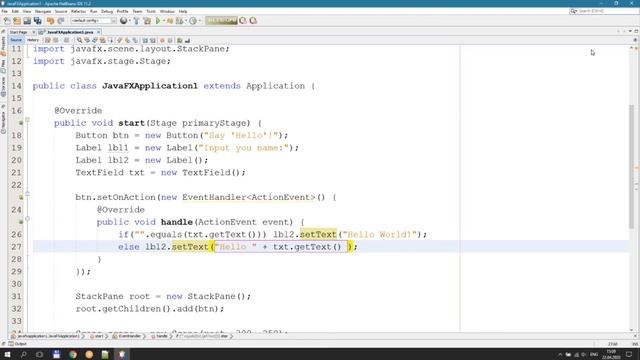640x360 pixels.
Task: Switch to Source view toggle
Action: pyautogui.click(x=16, y=40)
